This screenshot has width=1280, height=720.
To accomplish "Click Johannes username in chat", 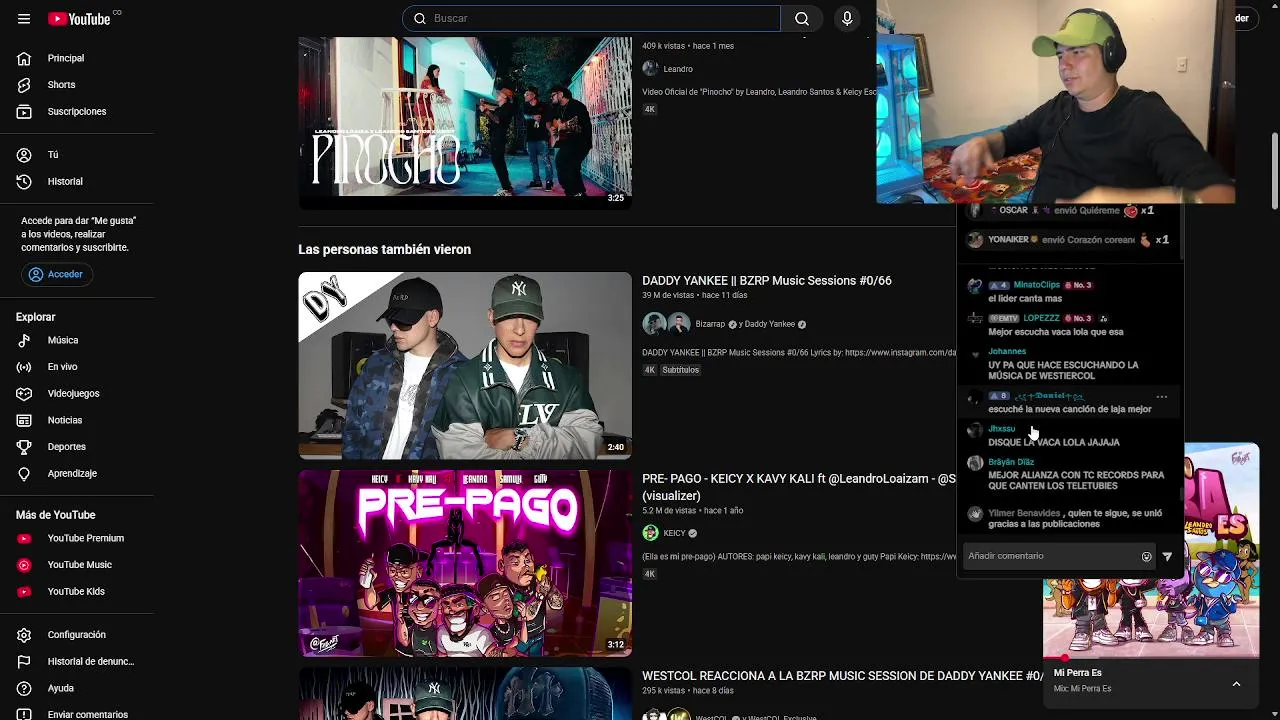I will [1007, 351].
